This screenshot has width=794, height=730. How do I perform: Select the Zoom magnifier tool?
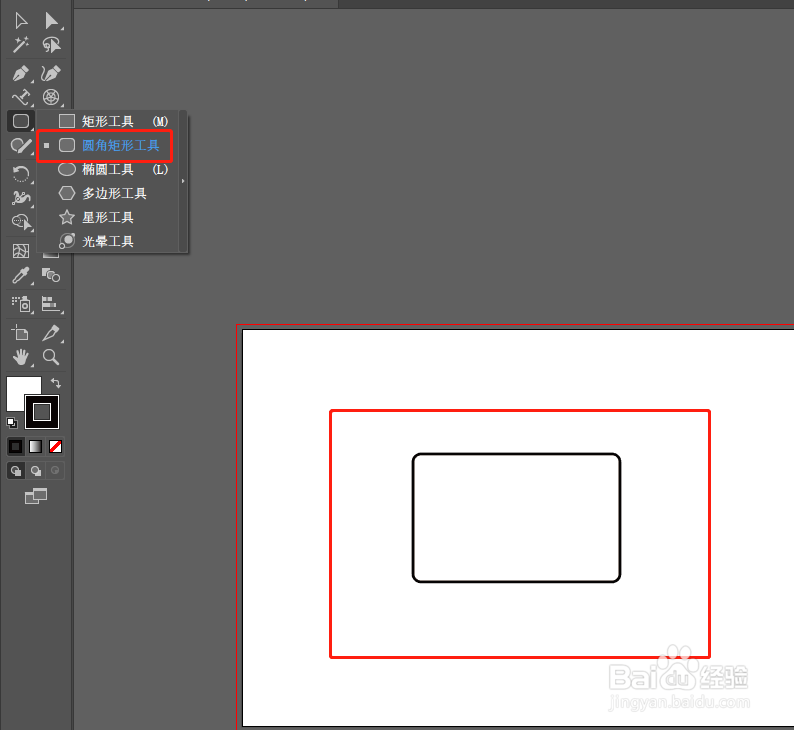51,357
